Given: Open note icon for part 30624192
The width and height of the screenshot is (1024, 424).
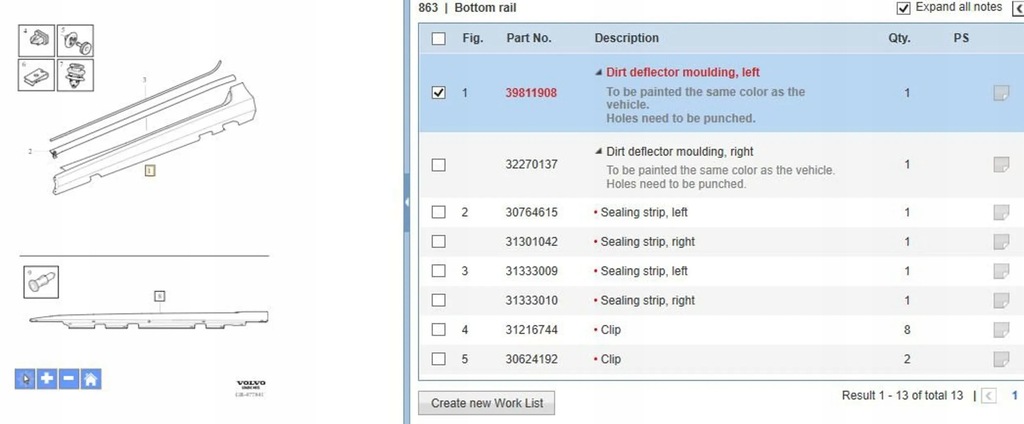Looking at the screenshot, I should pyautogui.click(x=1000, y=359).
